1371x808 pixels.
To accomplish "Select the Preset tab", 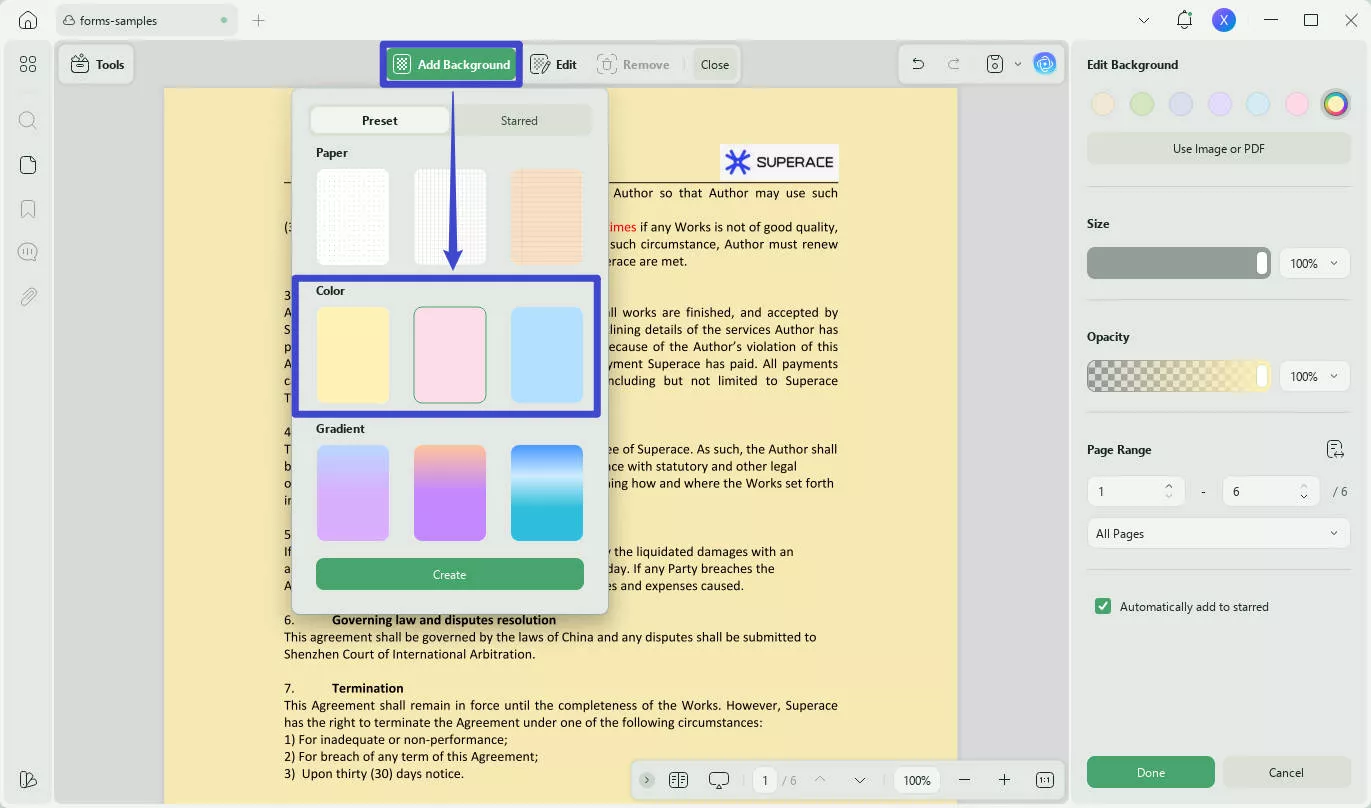I will click(x=380, y=120).
